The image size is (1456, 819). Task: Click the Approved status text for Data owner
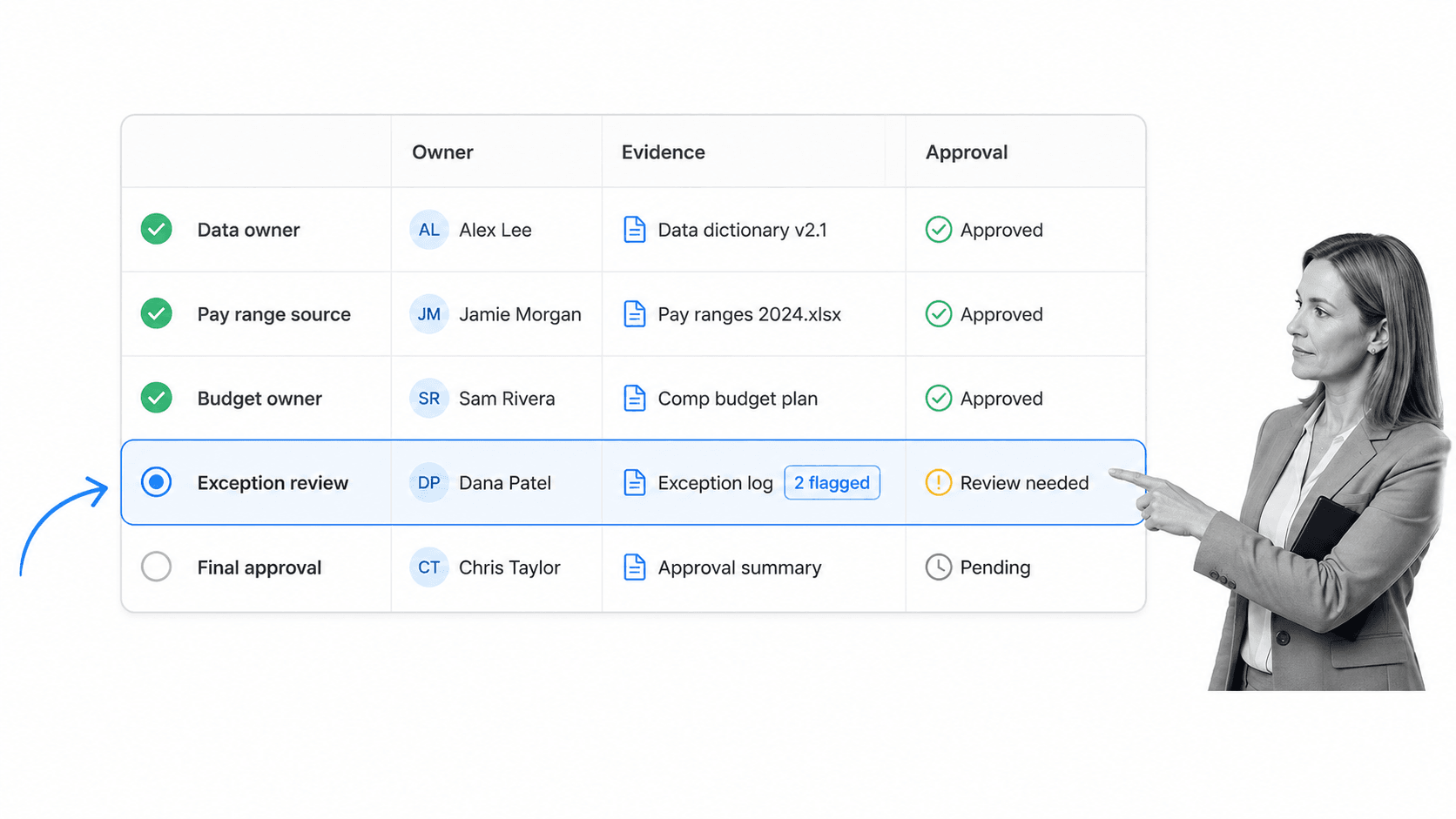pos(1001,230)
